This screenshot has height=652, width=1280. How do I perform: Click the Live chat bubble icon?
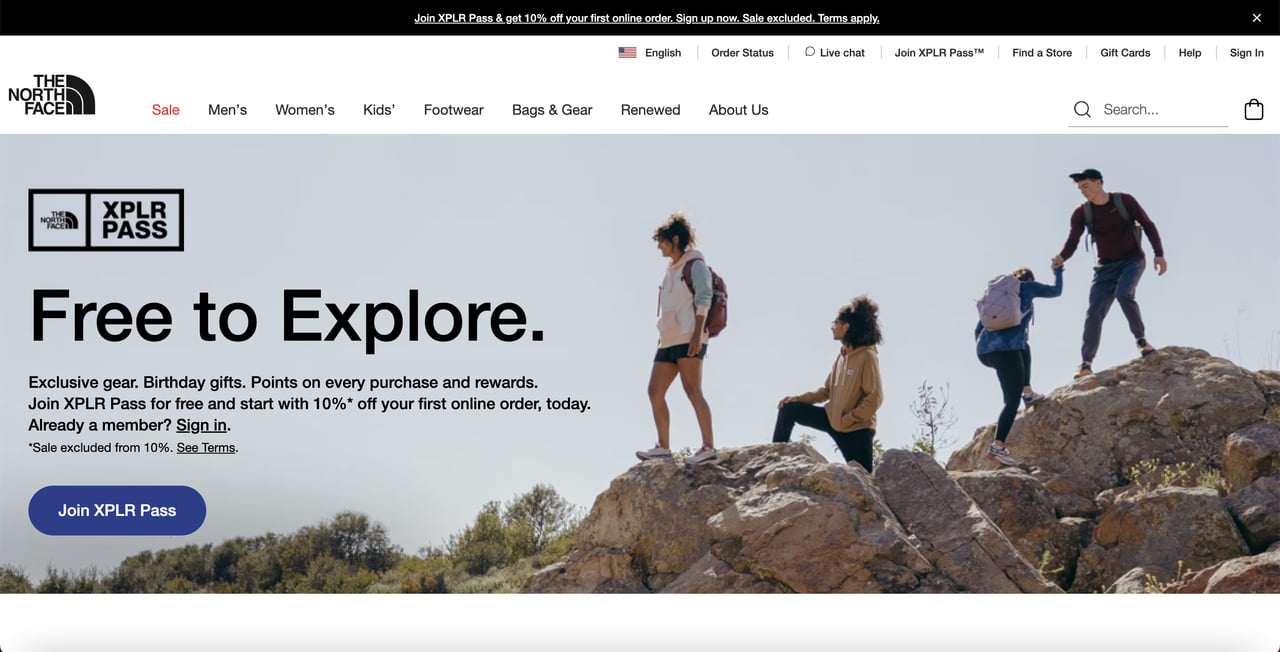coord(810,52)
